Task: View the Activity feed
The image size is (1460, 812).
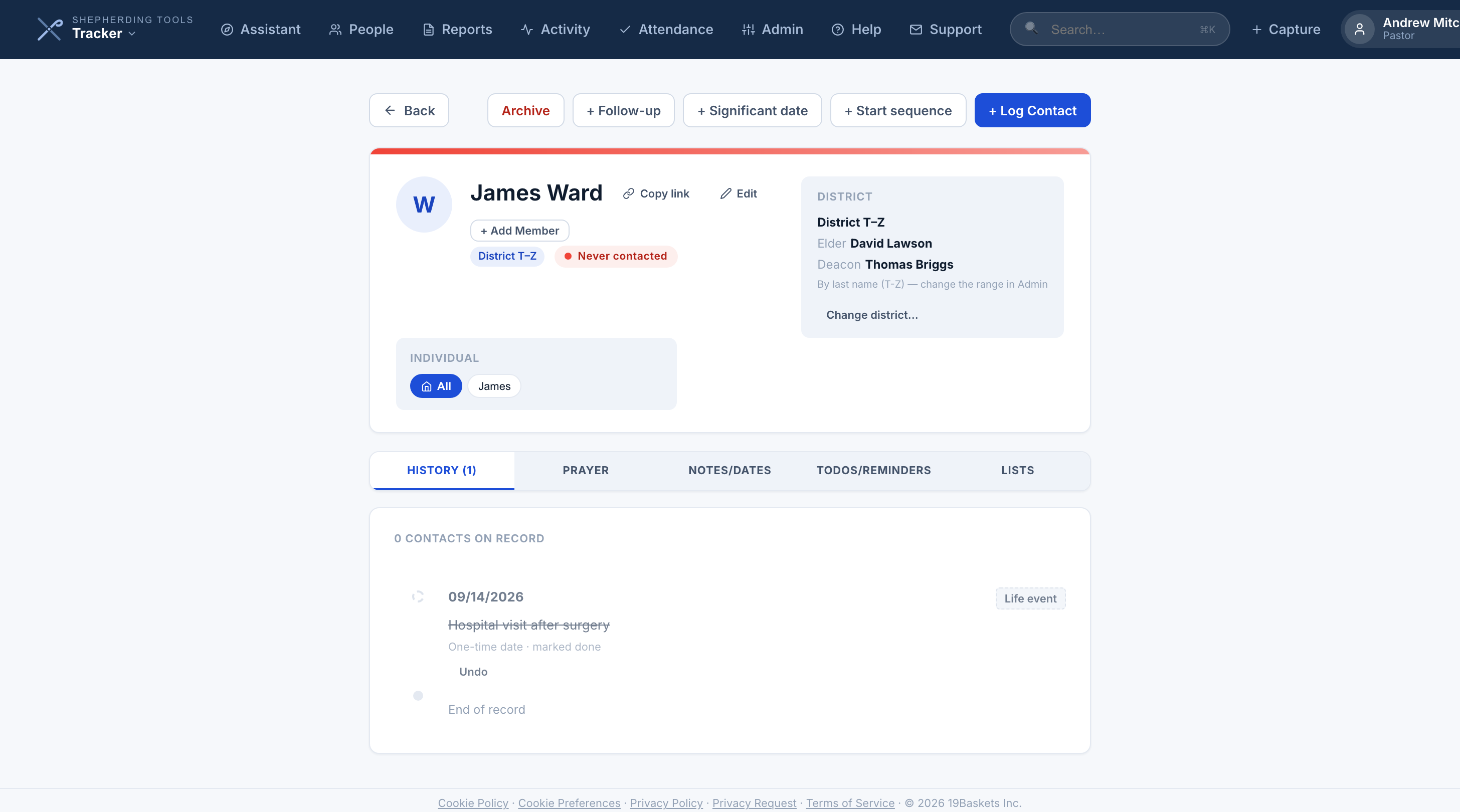Action: (556, 30)
